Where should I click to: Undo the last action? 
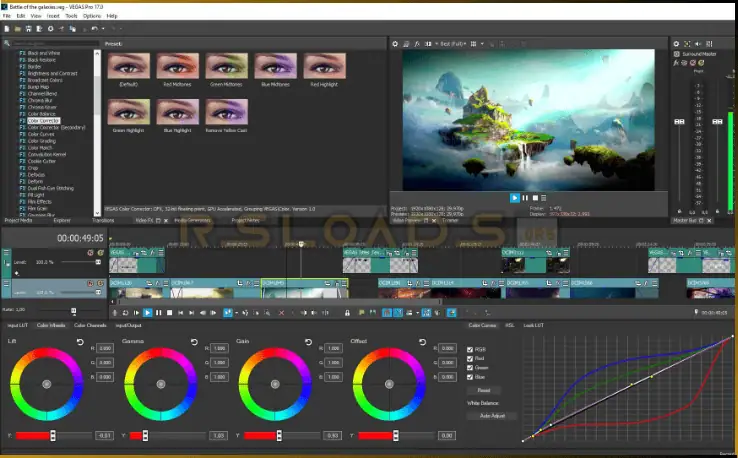[x=94, y=29]
